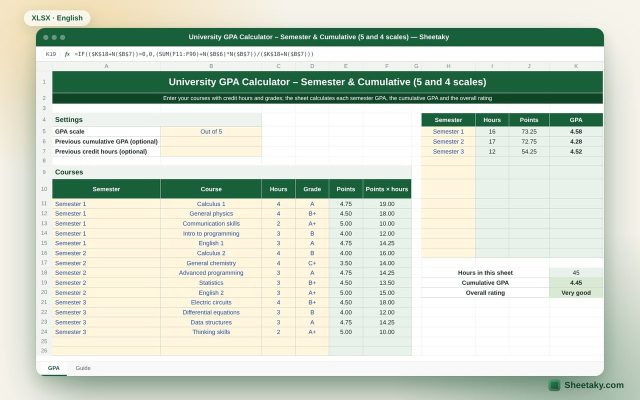Click the 4.28 GPA value

point(576,141)
